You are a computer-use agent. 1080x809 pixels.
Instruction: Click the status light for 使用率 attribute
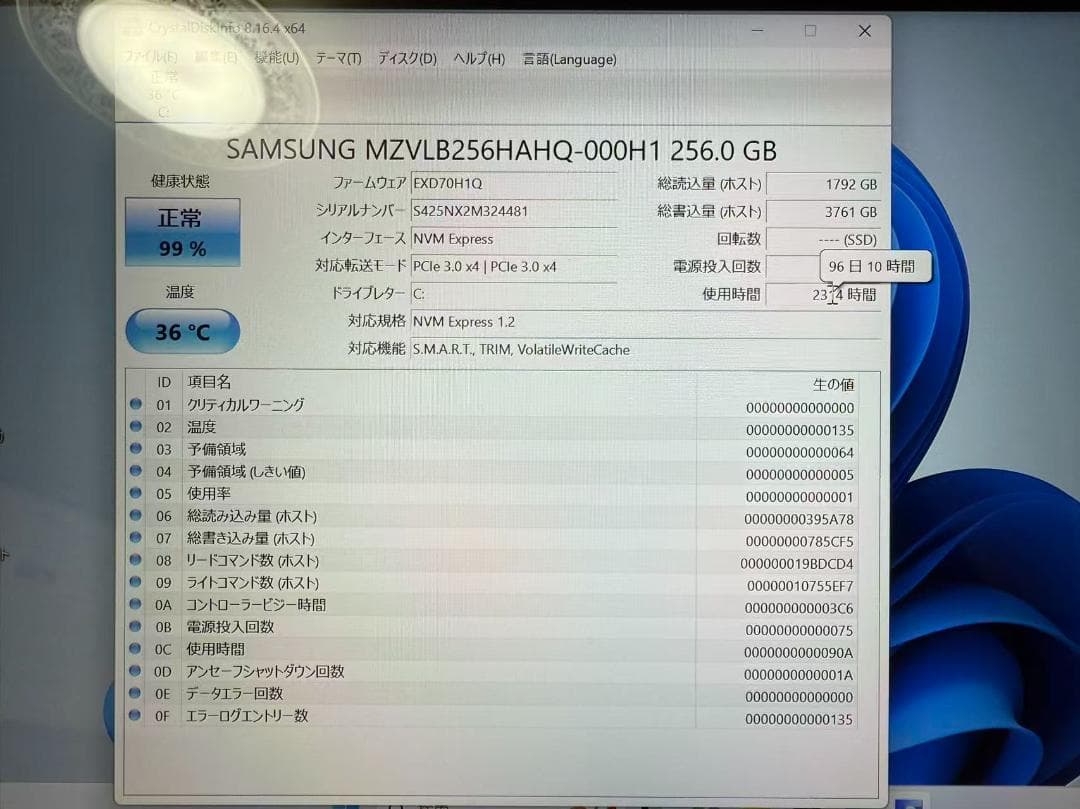tap(134, 493)
